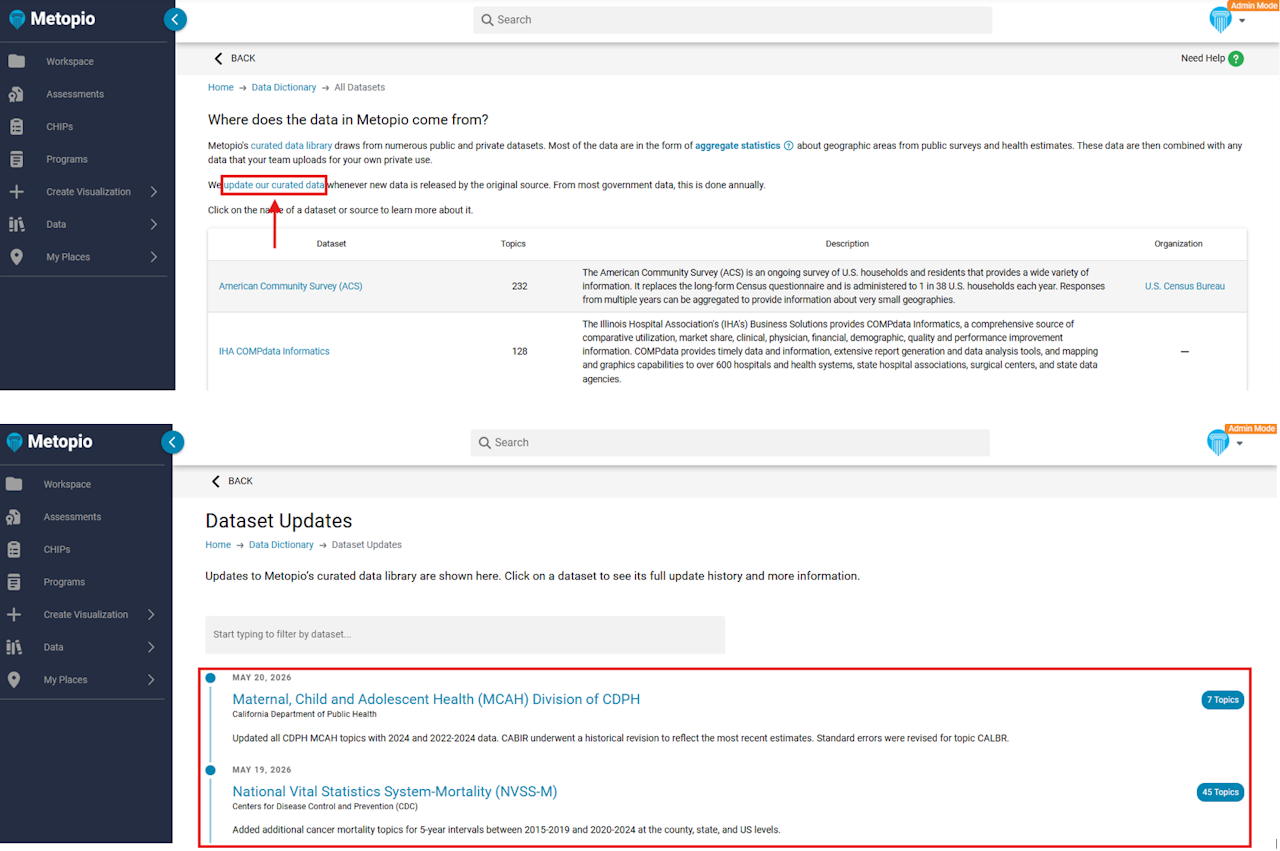Click the Create Visualization plus icon on All Datasets page
The height and width of the screenshot is (851, 1280).
pos(16,192)
